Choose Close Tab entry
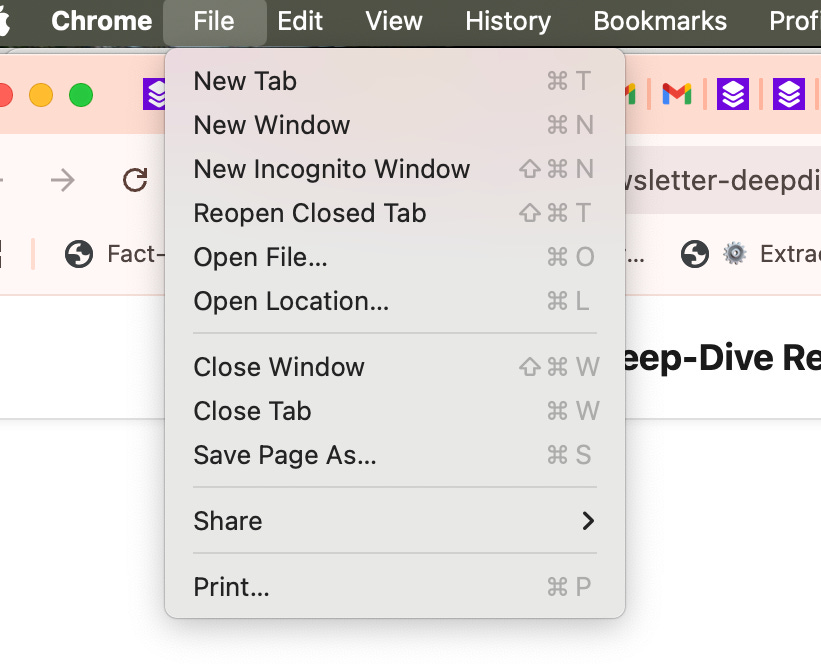This screenshot has height=668, width=821. (x=395, y=411)
